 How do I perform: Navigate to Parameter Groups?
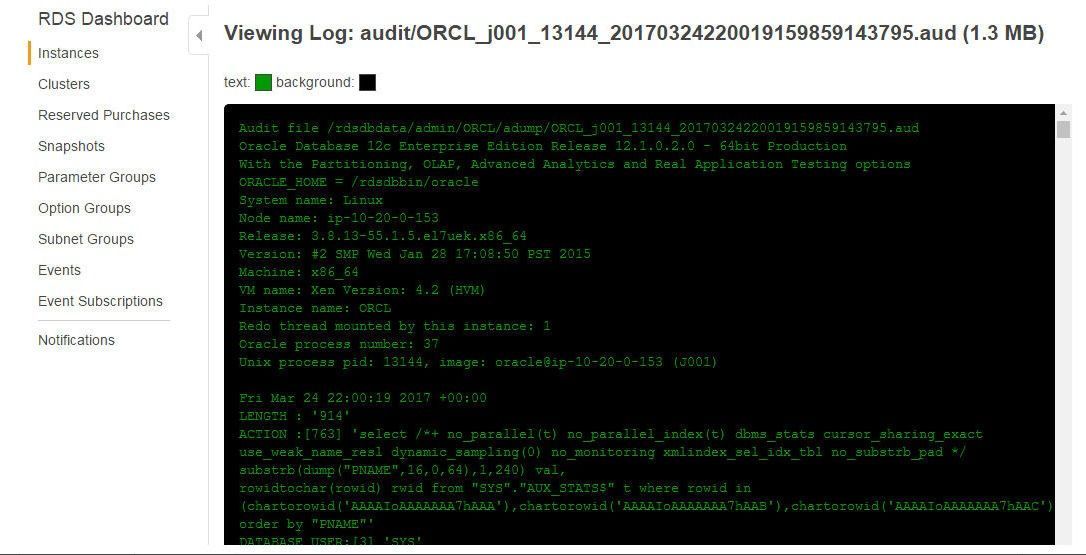pos(97,177)
